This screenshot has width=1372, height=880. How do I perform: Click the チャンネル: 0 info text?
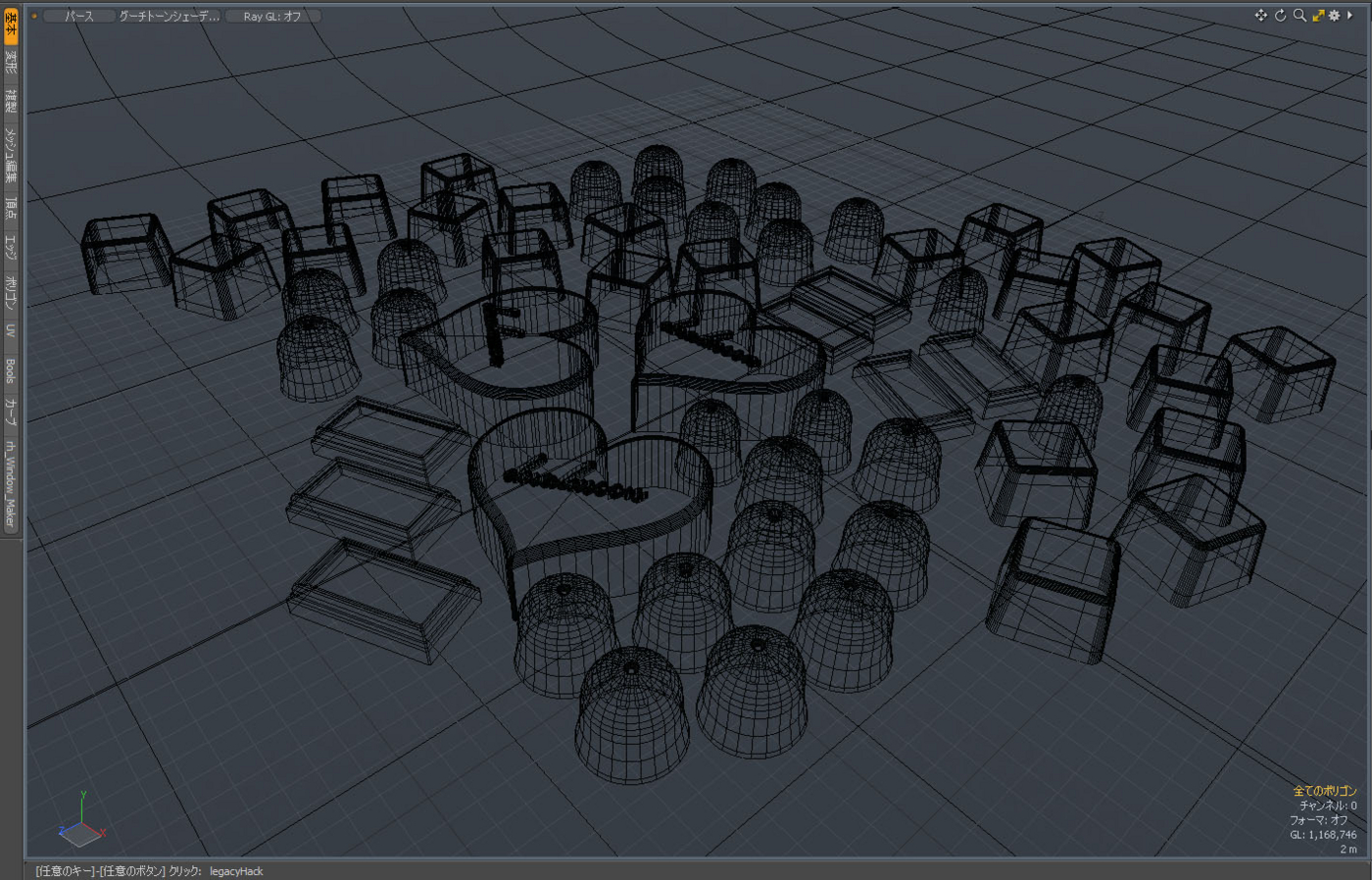(1329, 806)
